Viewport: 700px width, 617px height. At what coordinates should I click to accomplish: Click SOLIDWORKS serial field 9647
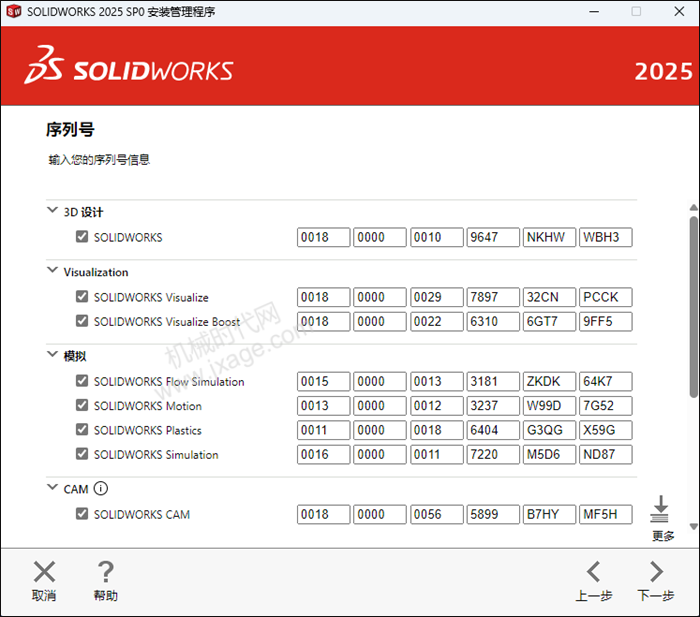pos(493,237)
